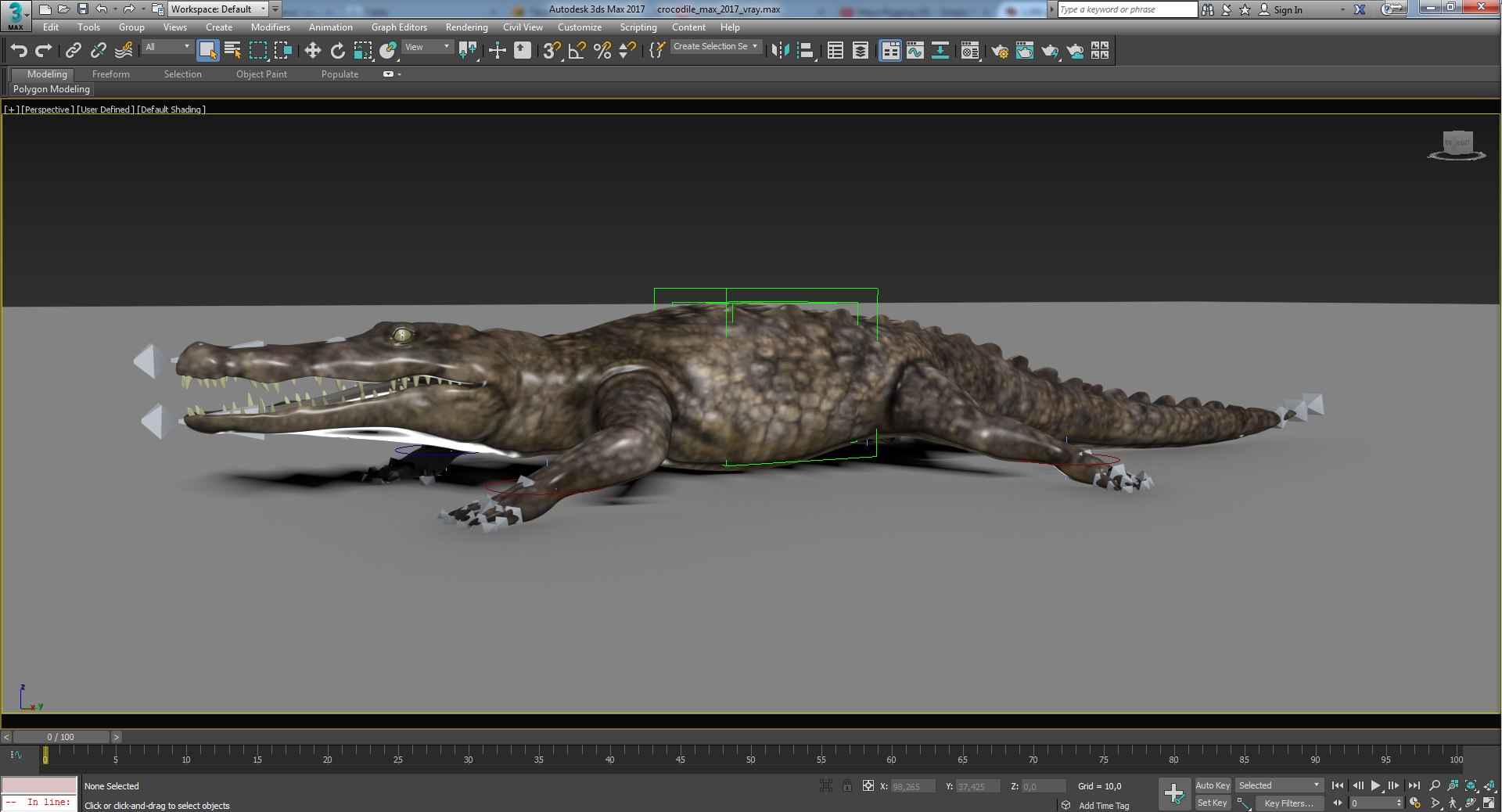Image resolution: width=1502 pixels, height=812 pixels.
Task: Click the Mirror tool icon
Action: [x=780, y=51]
